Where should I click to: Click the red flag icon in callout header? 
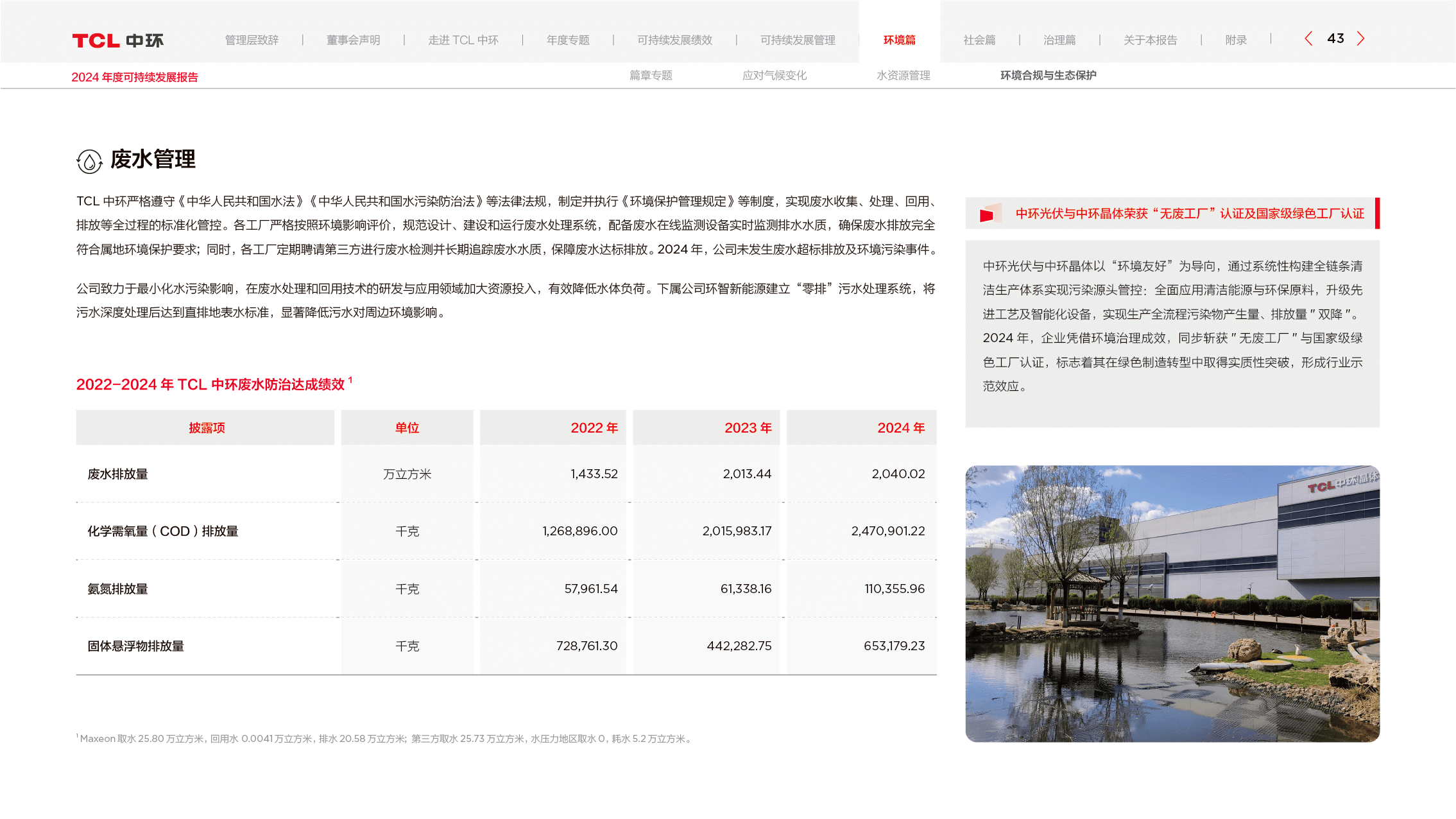coord(989,214)
